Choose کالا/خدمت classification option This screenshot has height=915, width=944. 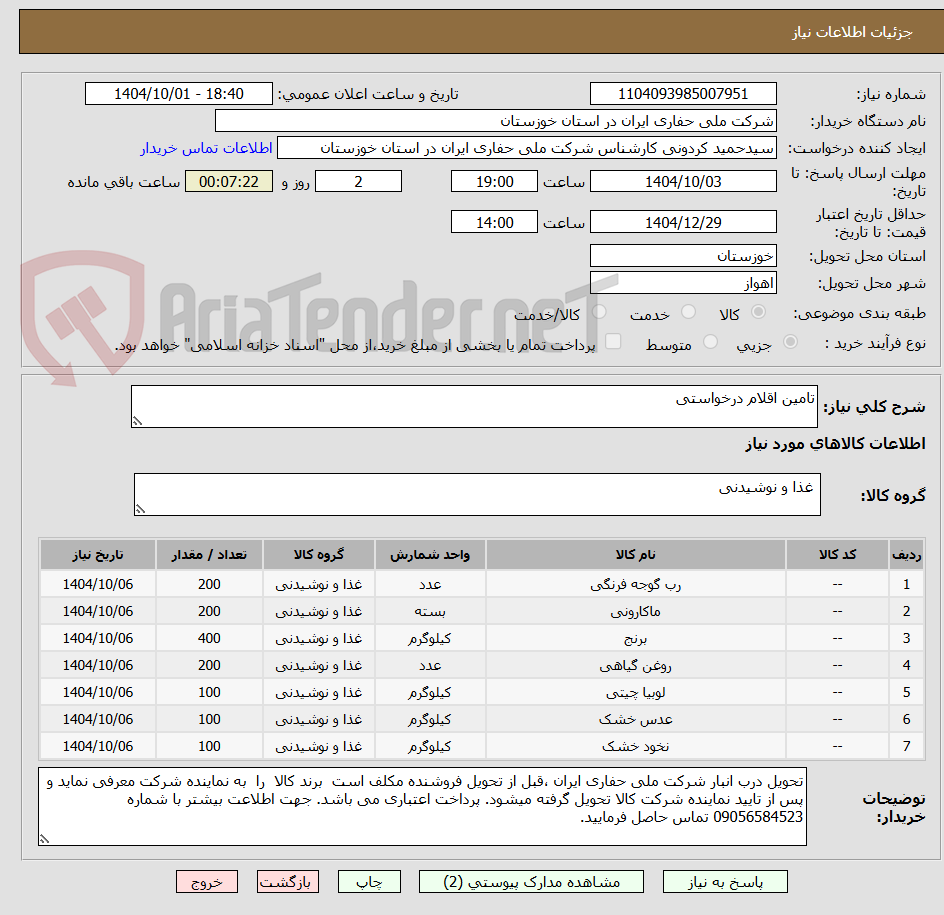point(598,313)
